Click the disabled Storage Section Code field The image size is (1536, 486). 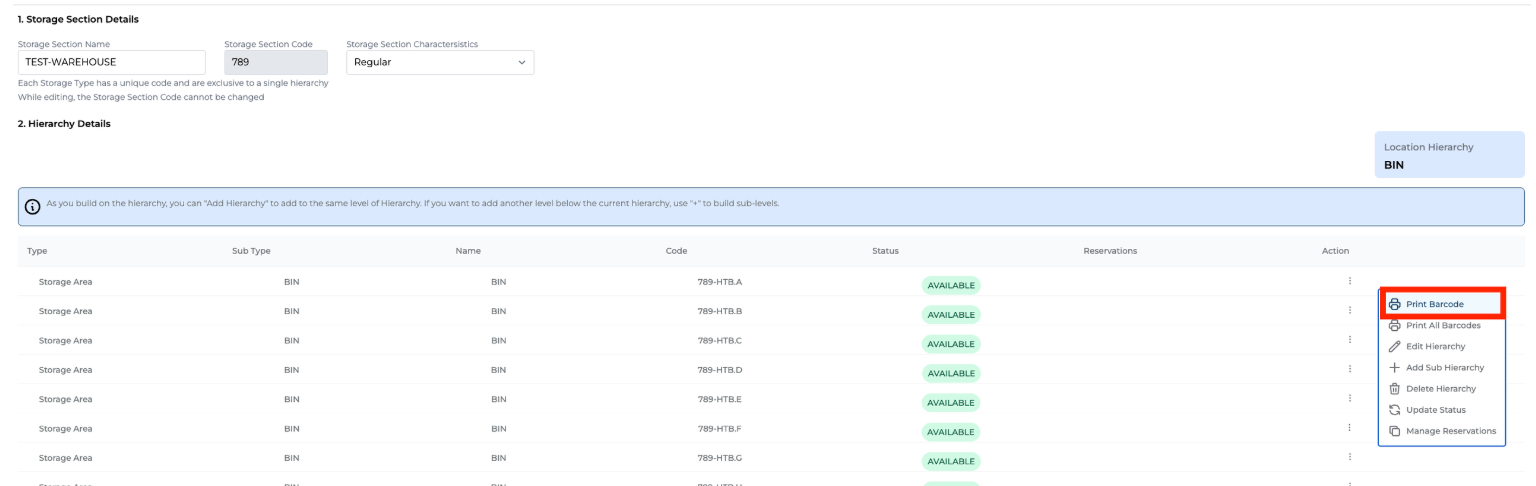tap(276, 62)
